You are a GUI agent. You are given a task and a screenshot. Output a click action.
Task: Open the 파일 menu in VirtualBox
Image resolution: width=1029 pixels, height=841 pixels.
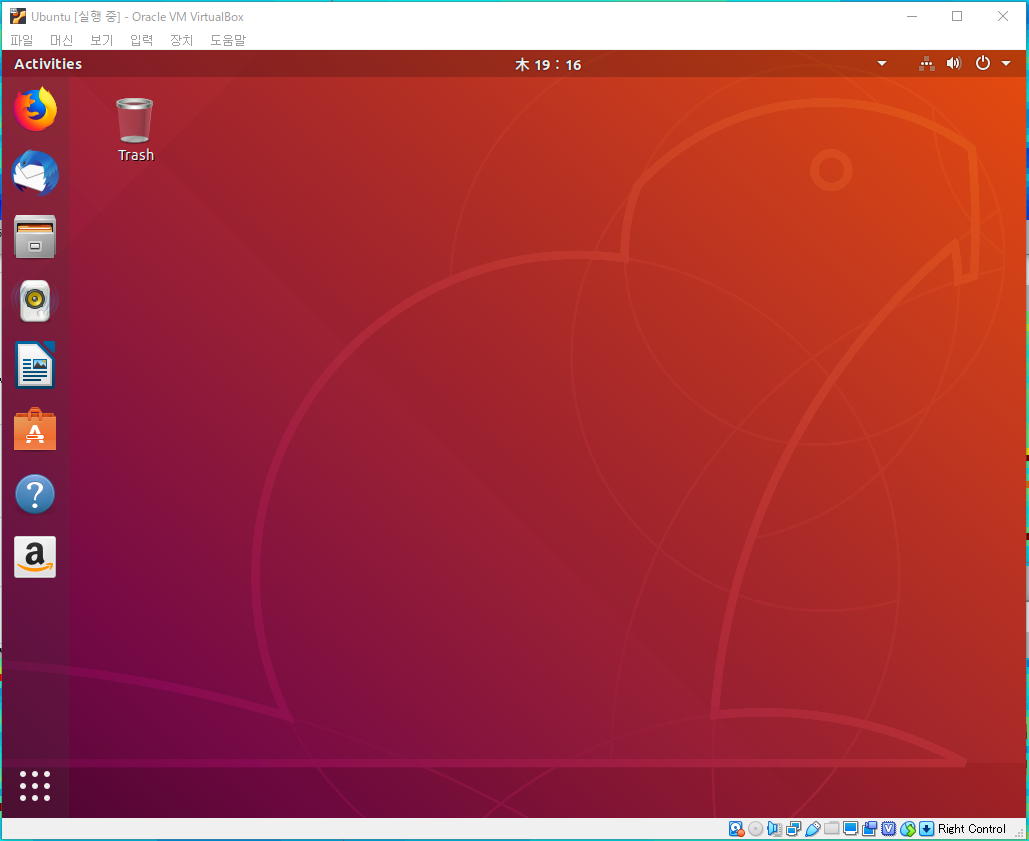(x=22, y=40)
